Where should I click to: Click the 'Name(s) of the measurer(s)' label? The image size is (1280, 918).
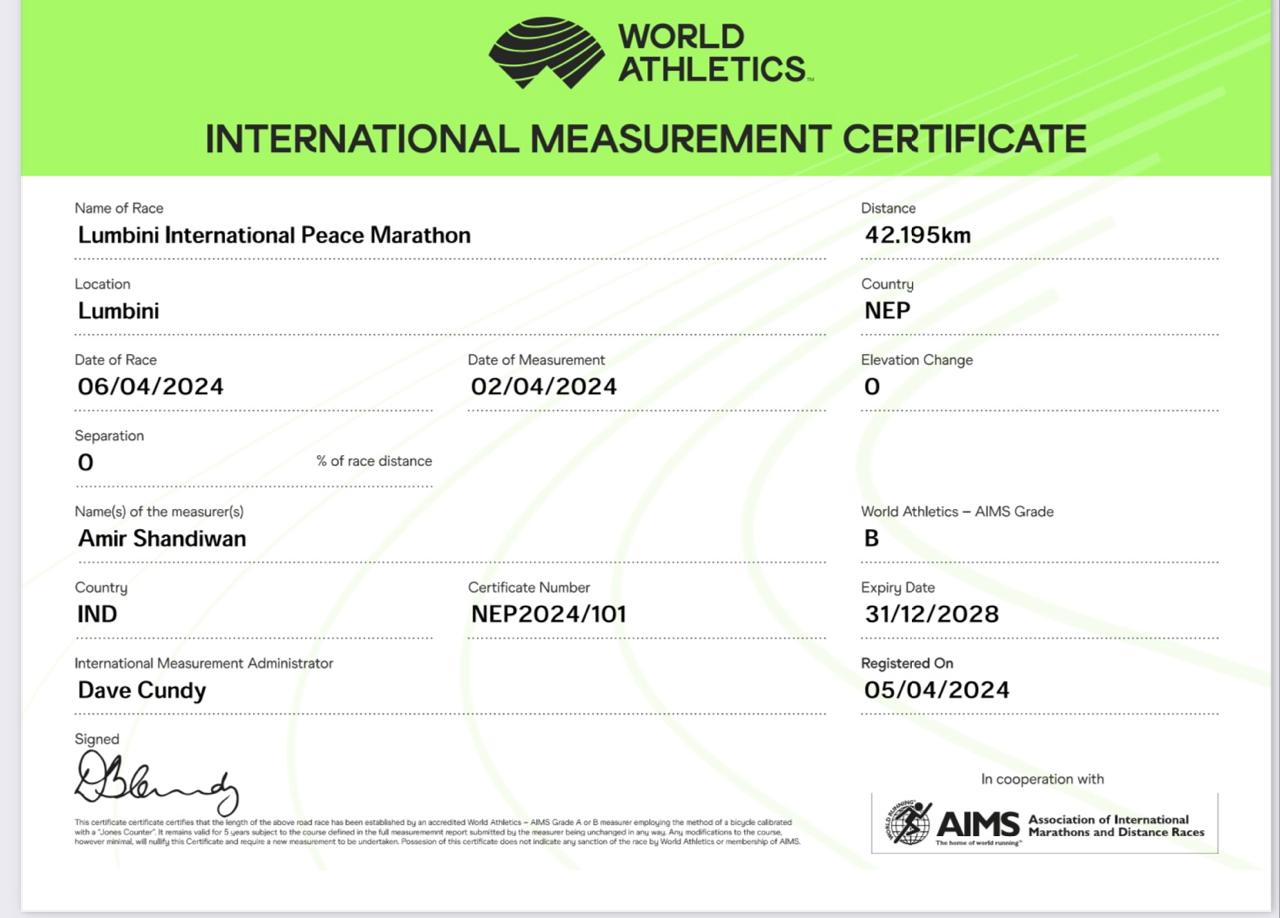coord(159,512)
